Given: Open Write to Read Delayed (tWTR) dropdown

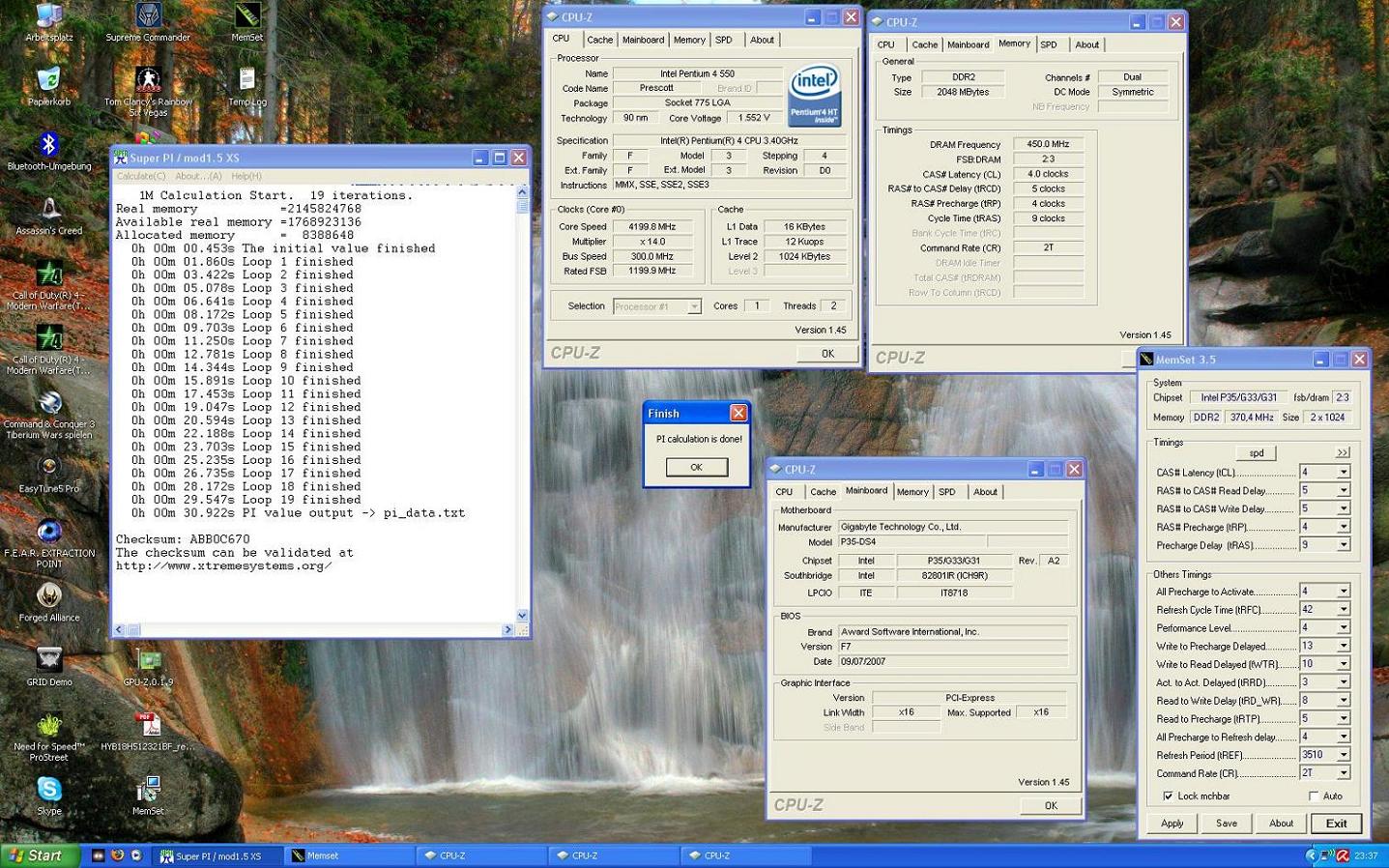Looking at the screenshot, I should [1344, 664].
